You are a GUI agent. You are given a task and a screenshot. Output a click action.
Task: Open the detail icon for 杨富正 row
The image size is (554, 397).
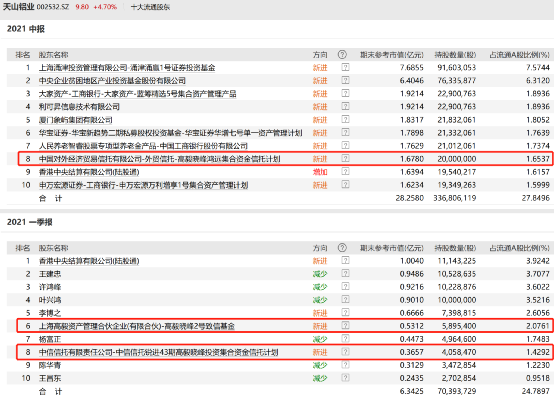(345, 339)
